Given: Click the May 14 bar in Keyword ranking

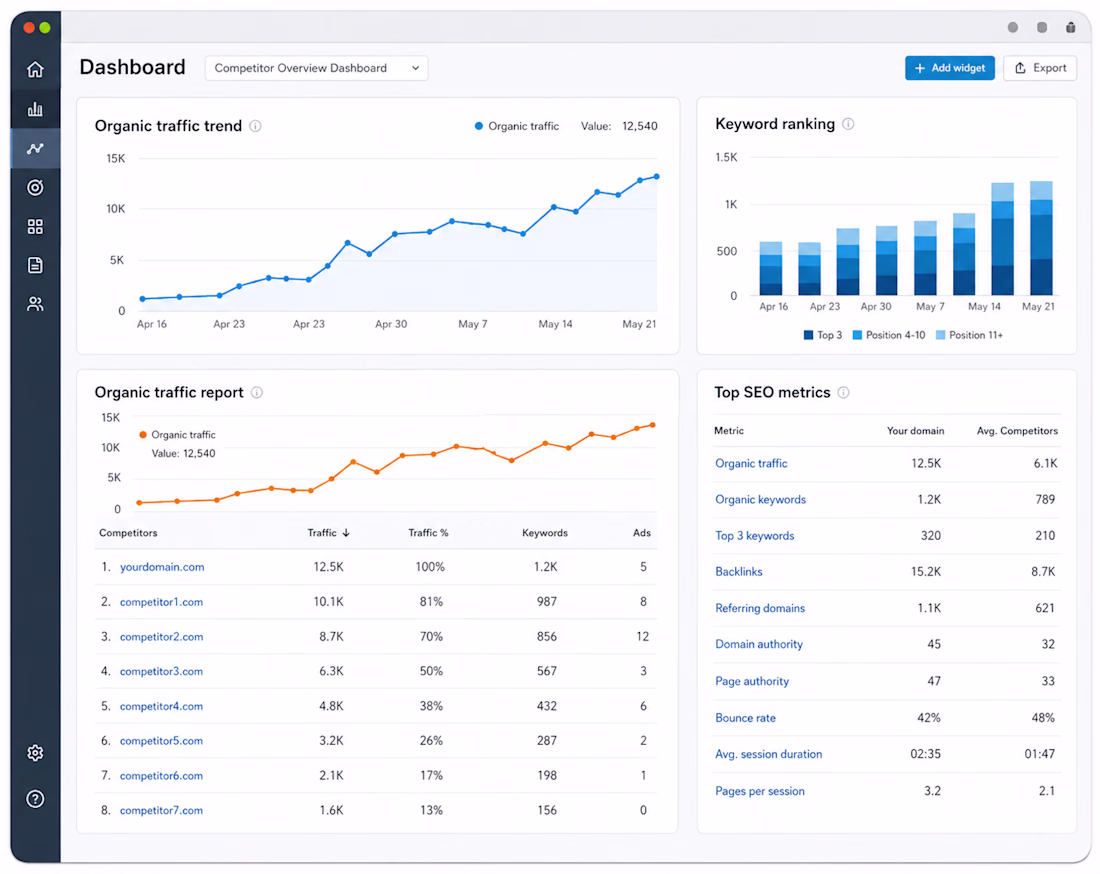Looking at the screenshot, I should click(x=1002, y=238).
